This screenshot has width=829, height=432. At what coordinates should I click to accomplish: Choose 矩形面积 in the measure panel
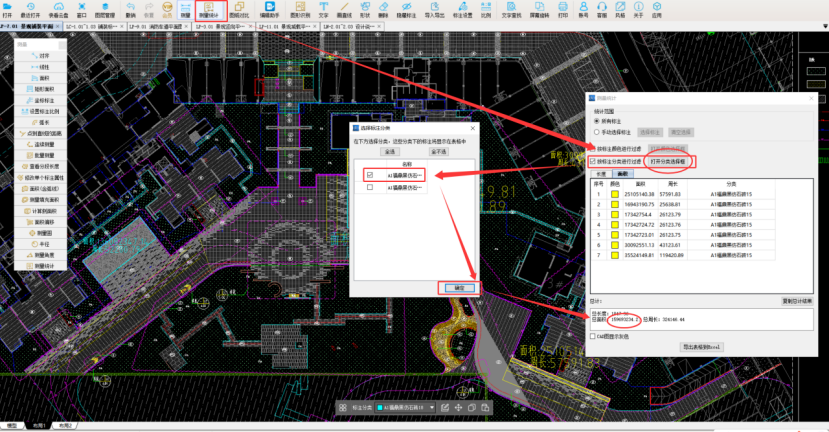[x=43, y=89]
